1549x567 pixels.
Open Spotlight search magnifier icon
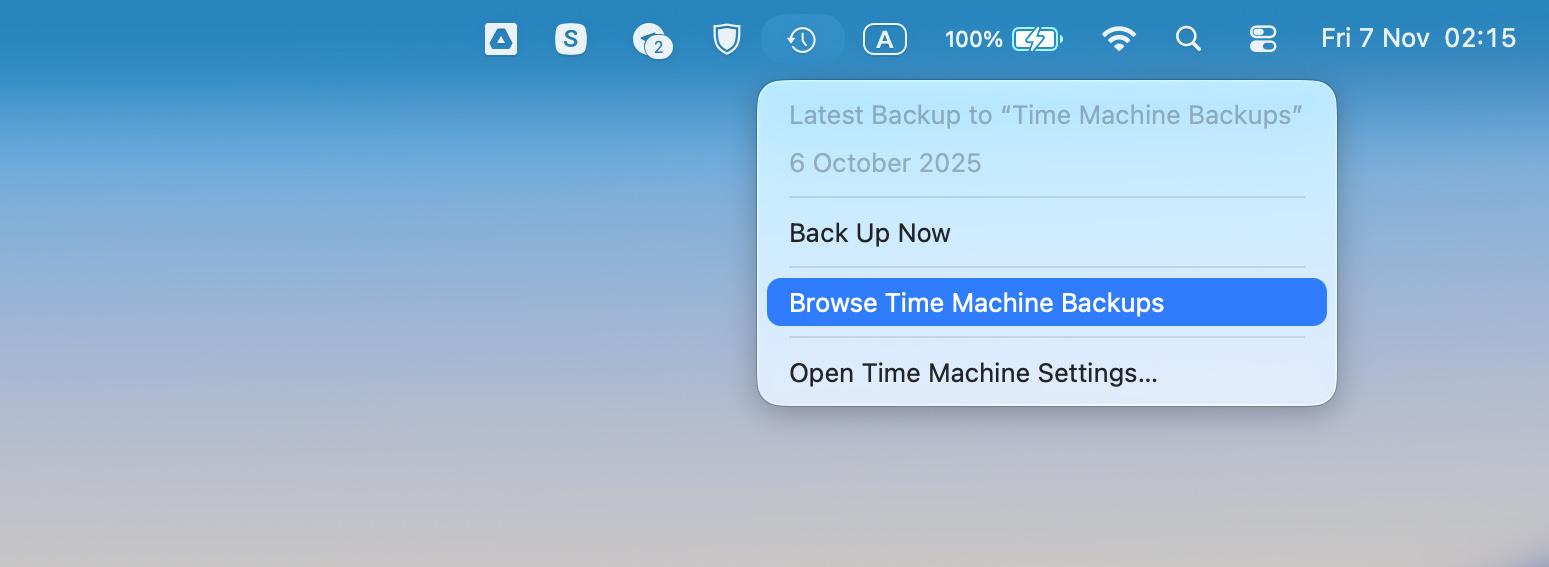tap(1188, 39)
